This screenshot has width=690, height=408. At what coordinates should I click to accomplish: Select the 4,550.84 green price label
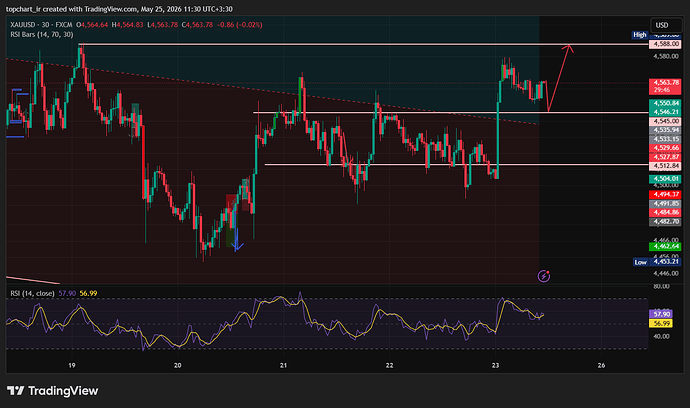click(x=665, y=103)
